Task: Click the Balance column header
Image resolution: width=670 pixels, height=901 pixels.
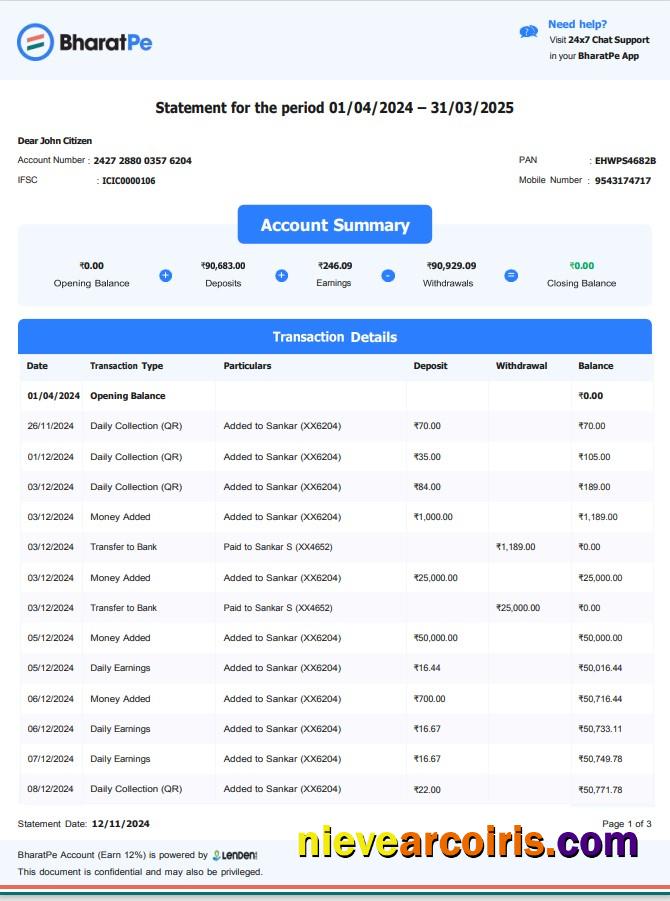Action: [x=596, y=366]
